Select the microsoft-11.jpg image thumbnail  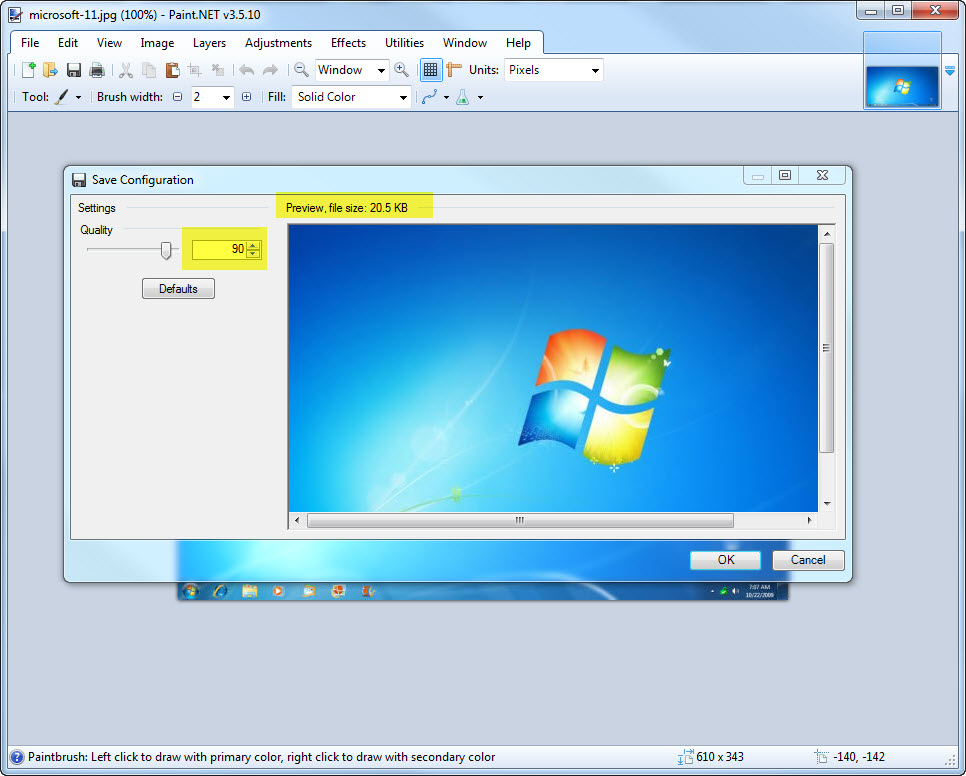click(902, 86)
